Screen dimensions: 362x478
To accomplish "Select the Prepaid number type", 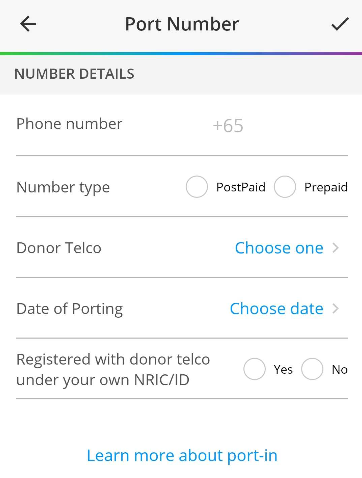I will pos(285,187).
